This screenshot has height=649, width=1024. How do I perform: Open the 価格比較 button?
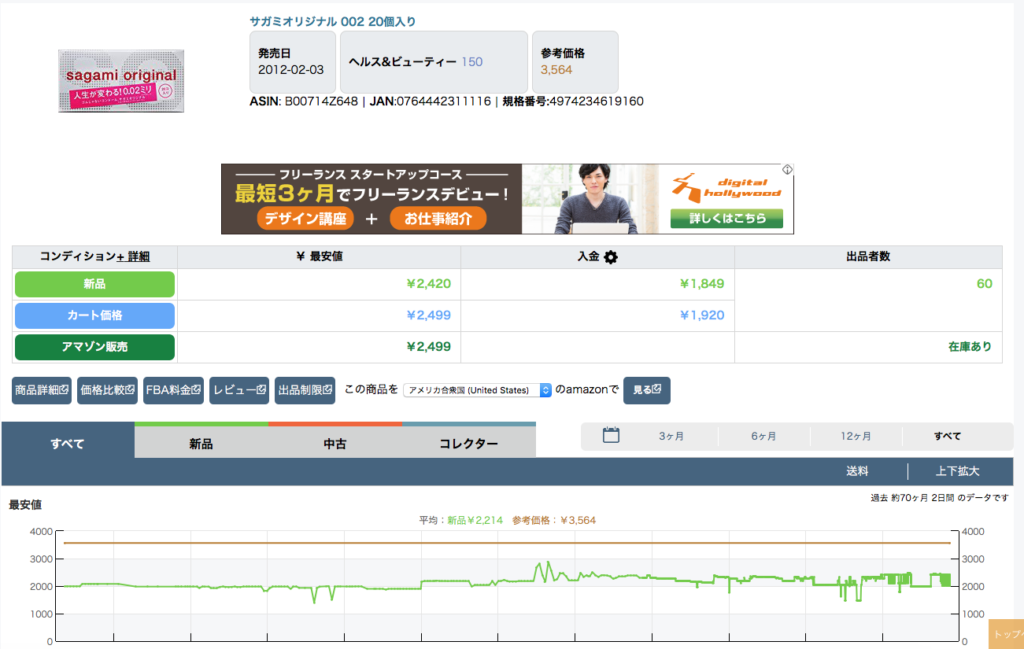click(x=107, y=390)
